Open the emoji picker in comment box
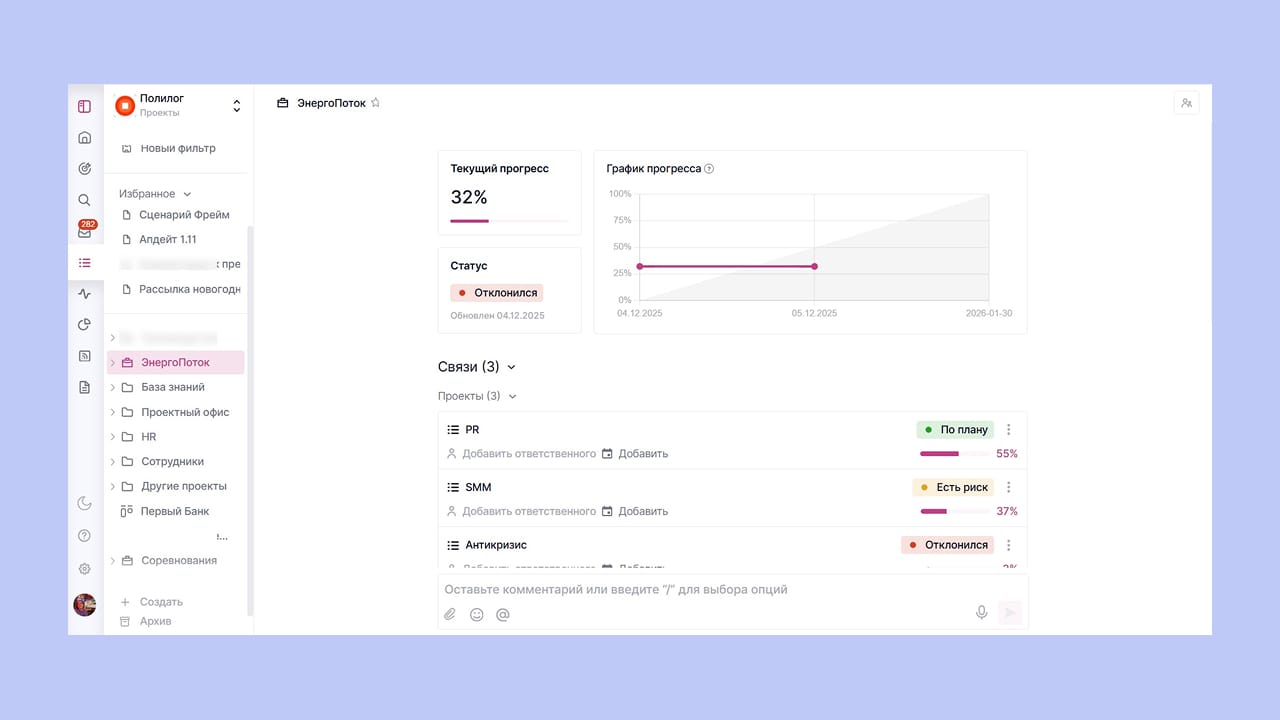Screen dimensions: 1280x720 pos(477,614)
